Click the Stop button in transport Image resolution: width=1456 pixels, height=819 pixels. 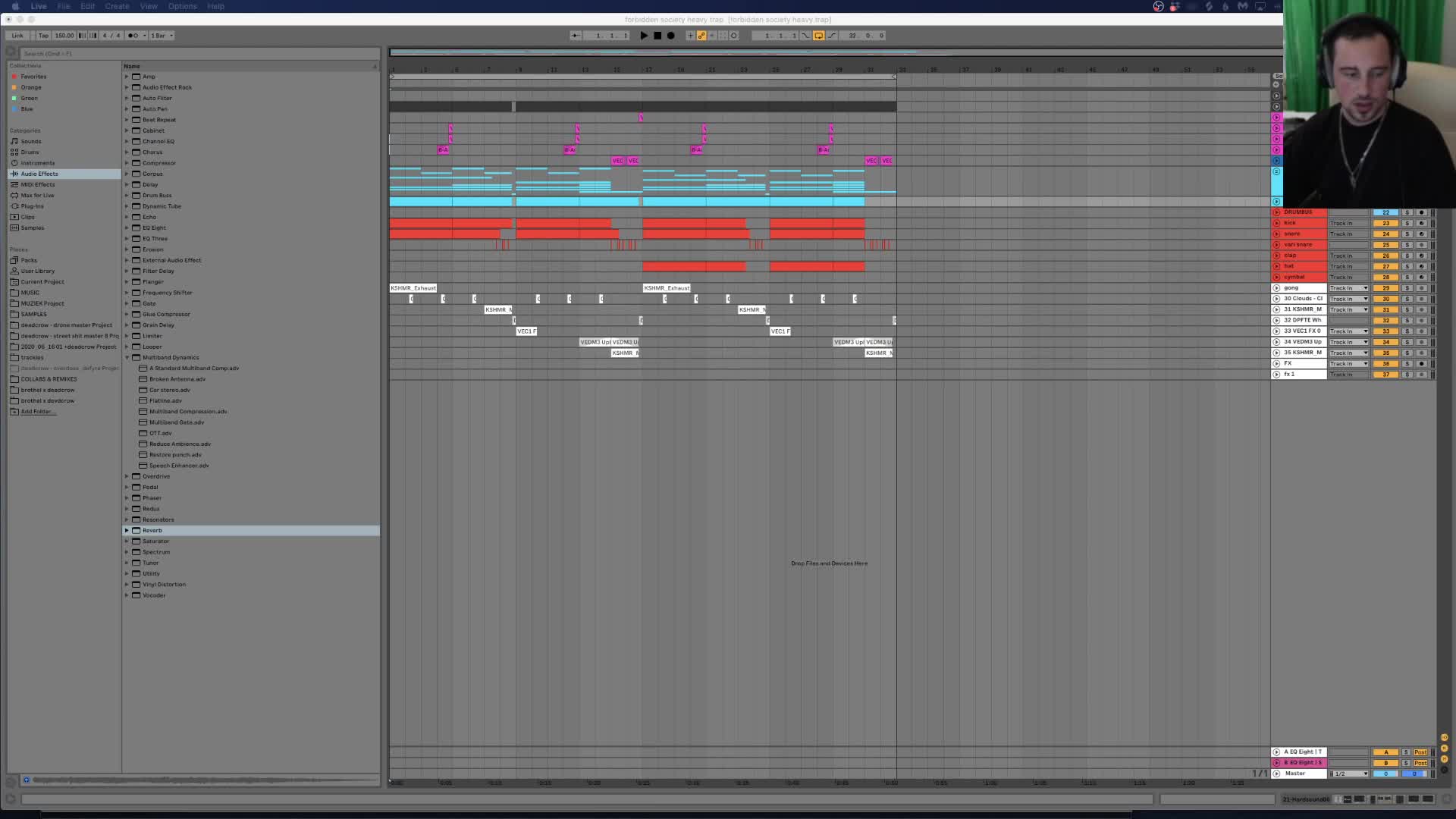click(657, 36)
